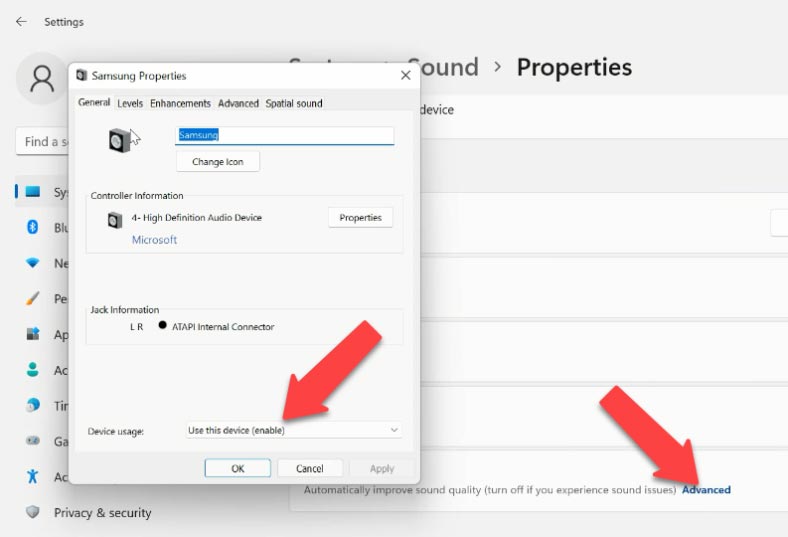The height and width of the screenshot is (537, 788).
Task: Switch to the General tab
Action: (94, 102)
